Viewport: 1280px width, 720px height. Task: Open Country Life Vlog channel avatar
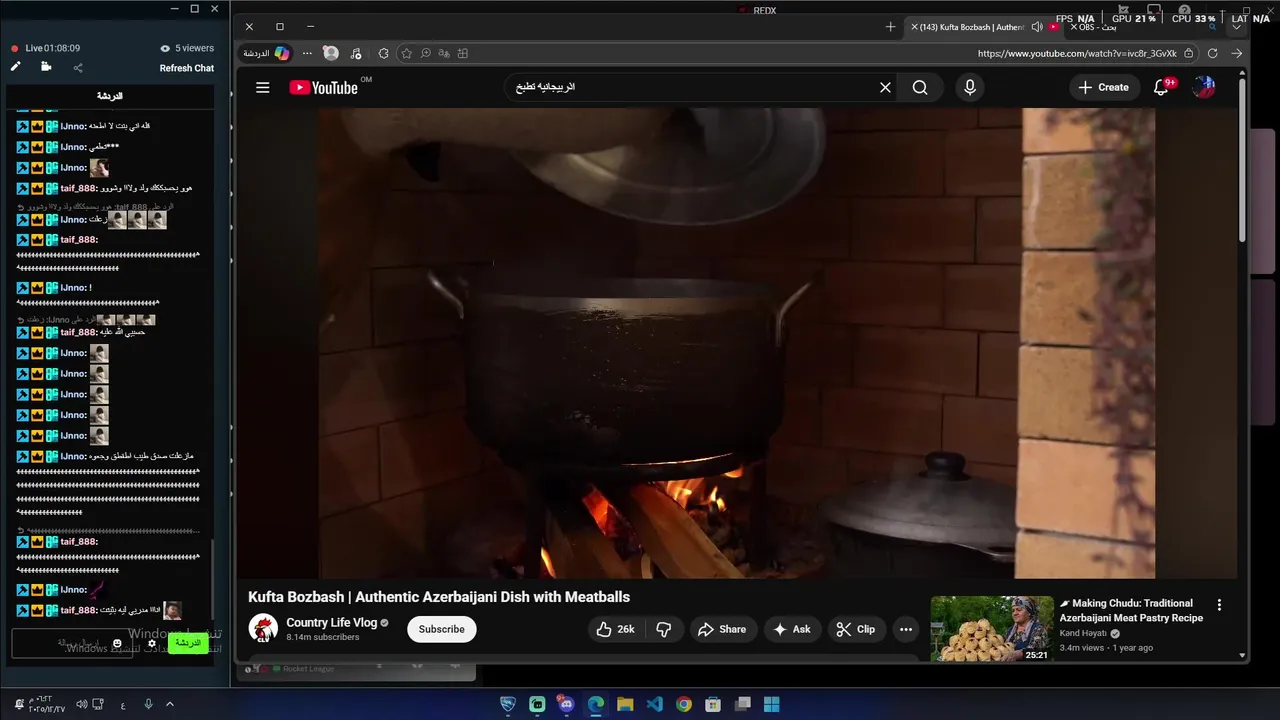[263, 629]
